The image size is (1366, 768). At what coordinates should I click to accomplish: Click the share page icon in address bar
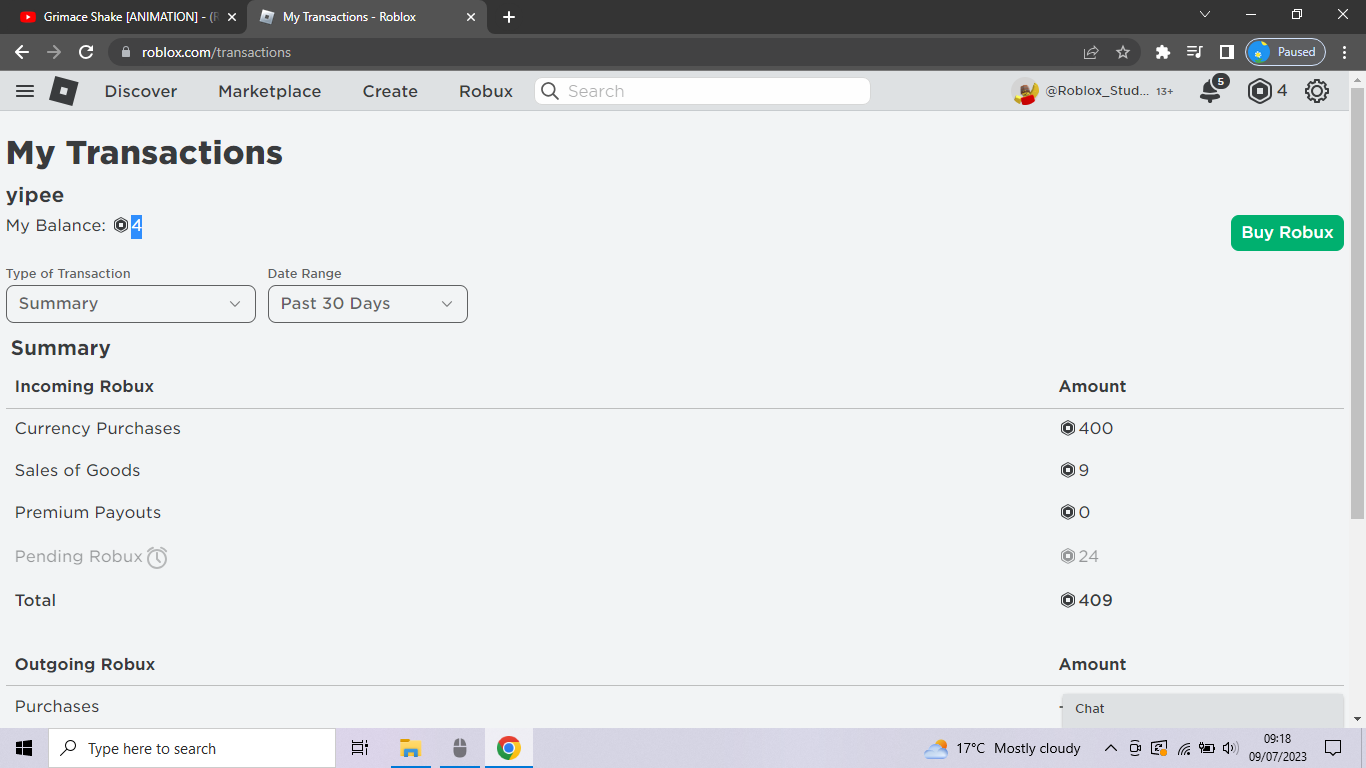point(1091,52)
